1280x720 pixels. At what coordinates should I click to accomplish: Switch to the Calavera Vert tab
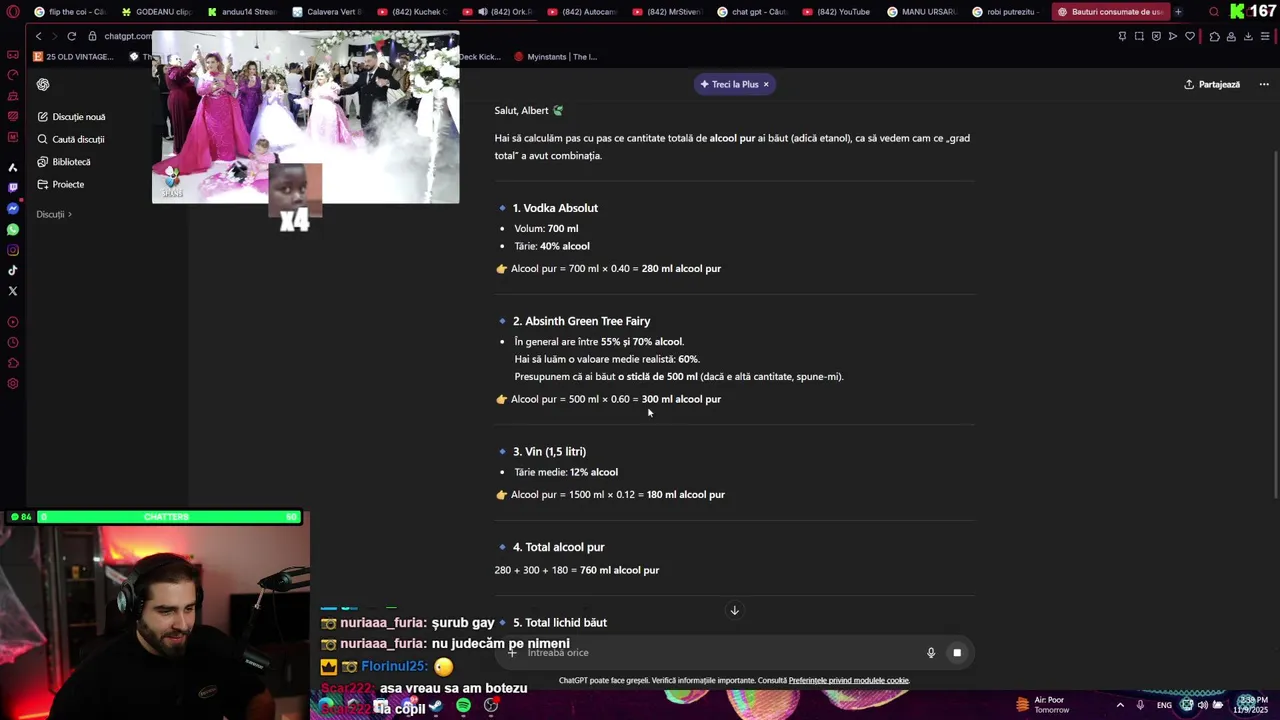[x=326, y=12]
